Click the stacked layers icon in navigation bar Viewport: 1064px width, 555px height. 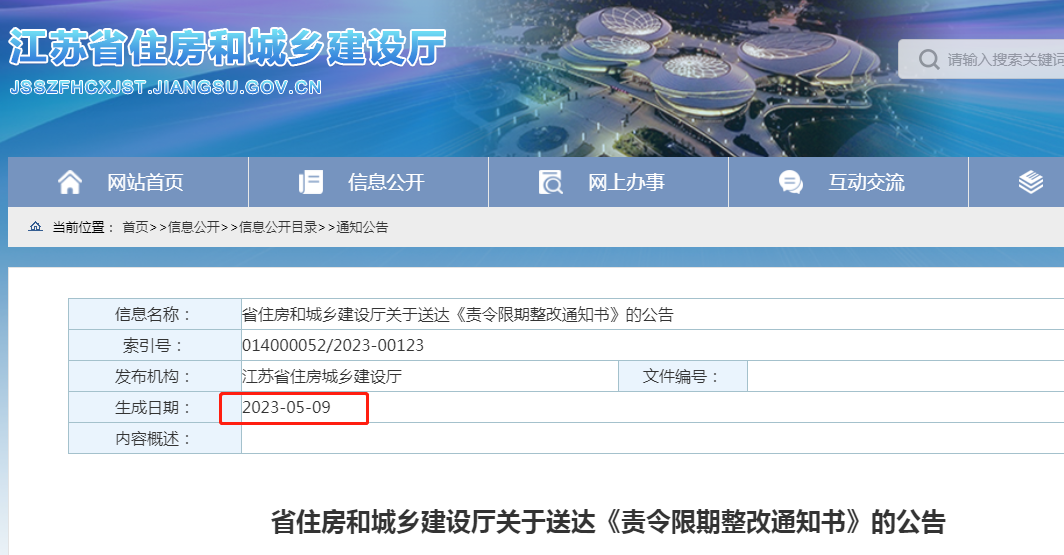pos(1031,182)
